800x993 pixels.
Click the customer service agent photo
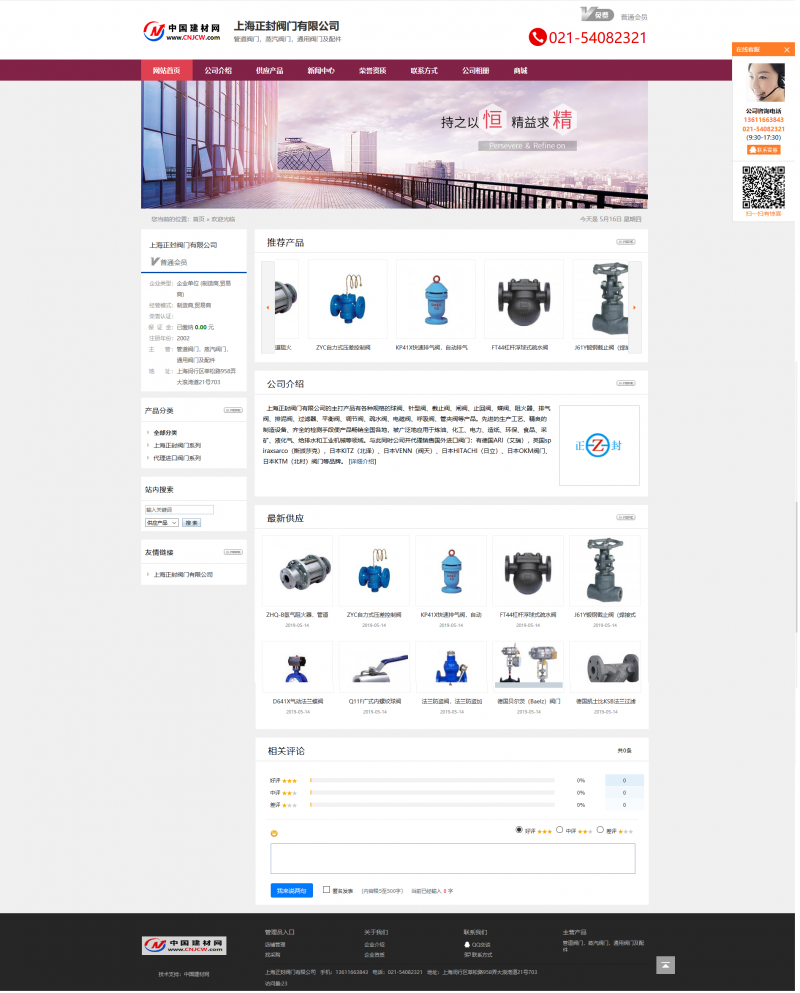(765, 82)
